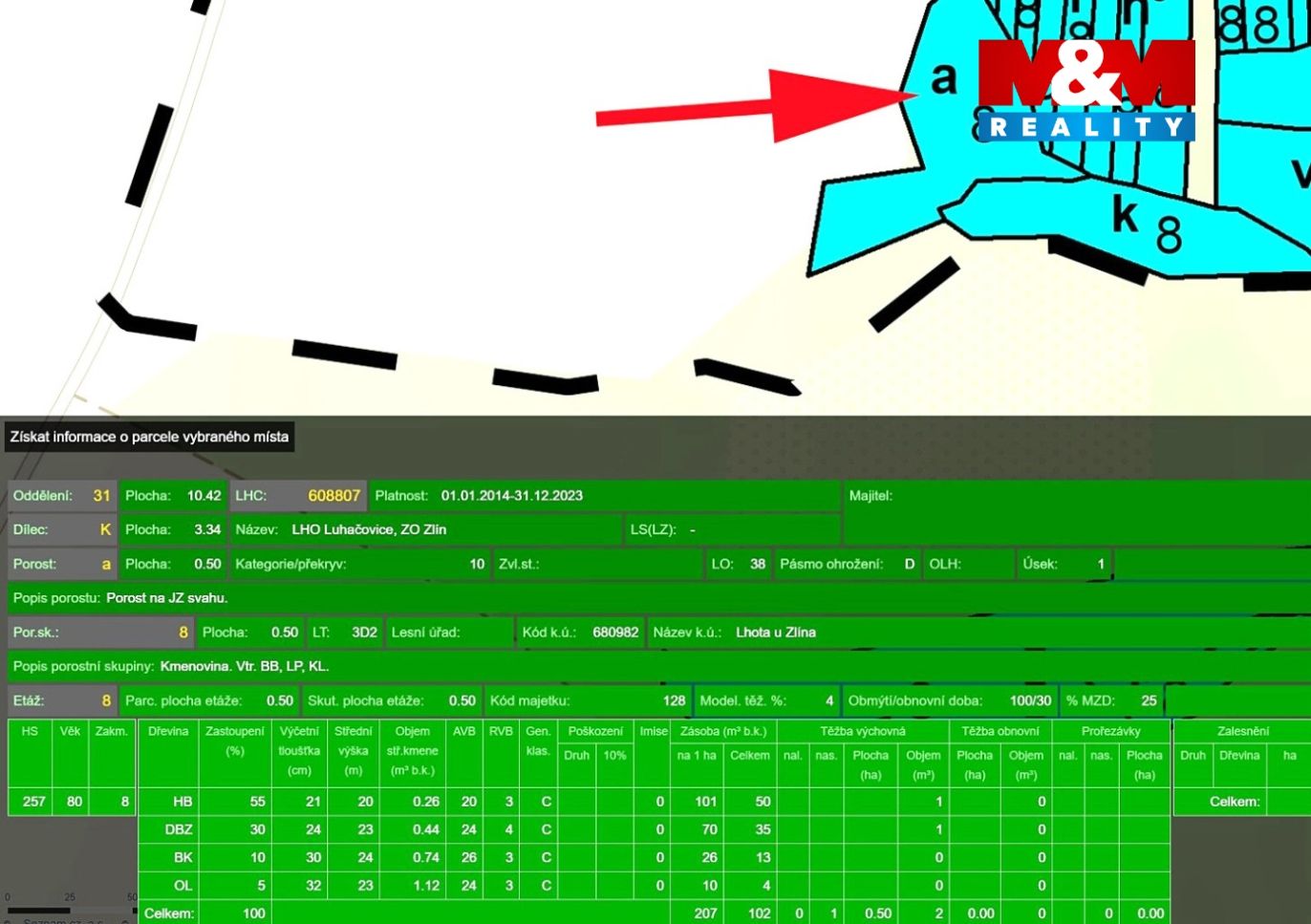
Task: Click the 'LO:' value 38
Action: pos(757,564)
